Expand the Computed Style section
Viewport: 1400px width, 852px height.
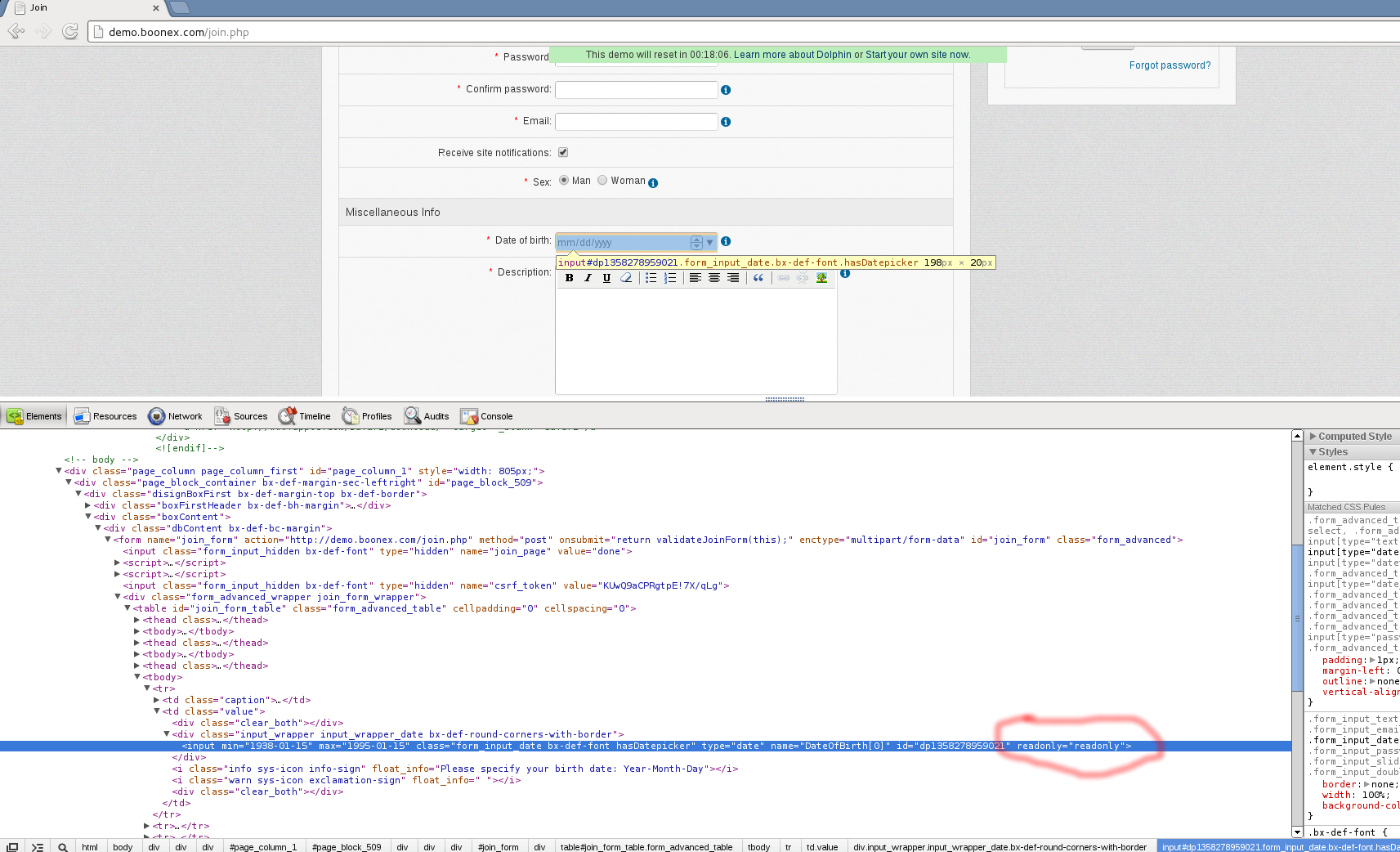[1313, 437]
